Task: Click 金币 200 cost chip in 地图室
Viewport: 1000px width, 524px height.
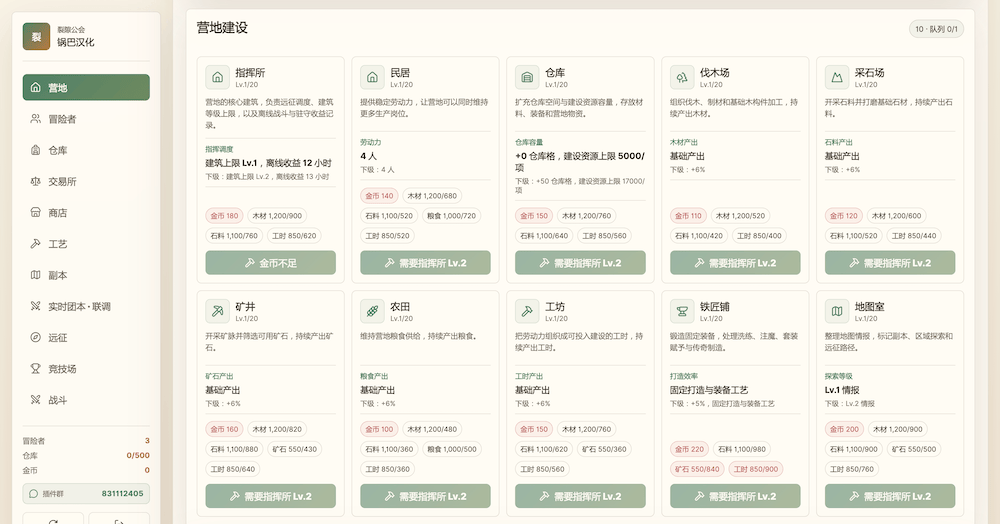Action: [x=844, y=429]
